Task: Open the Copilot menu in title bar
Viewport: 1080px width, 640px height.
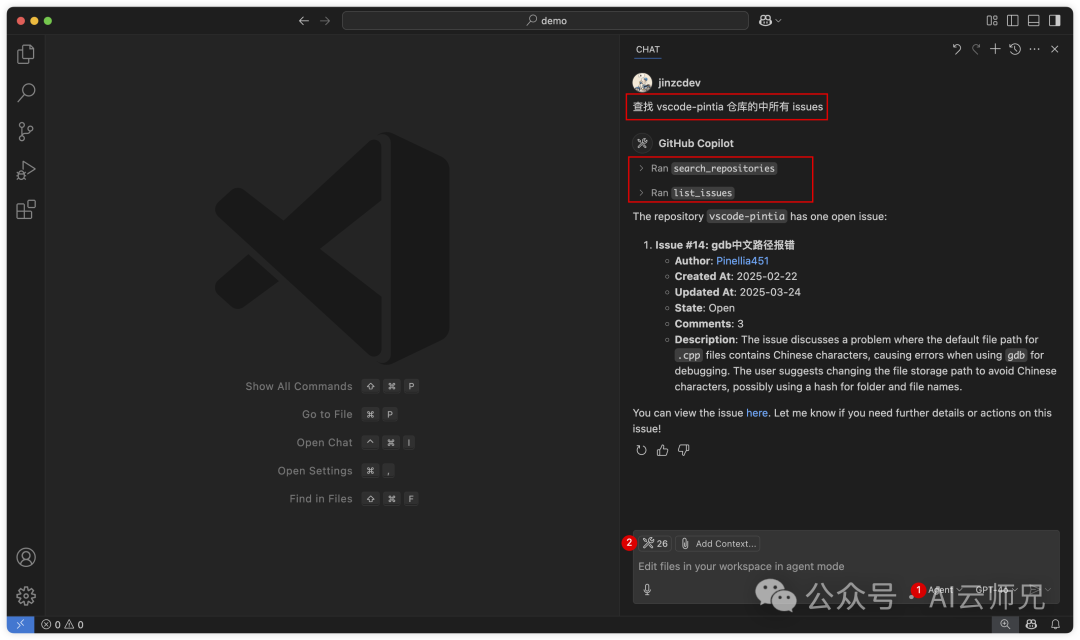Action: point(770,21)
